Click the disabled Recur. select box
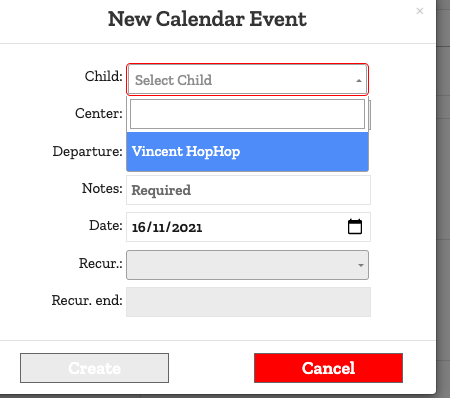Viewport: 450px width, 398px height. pos(247,265)
